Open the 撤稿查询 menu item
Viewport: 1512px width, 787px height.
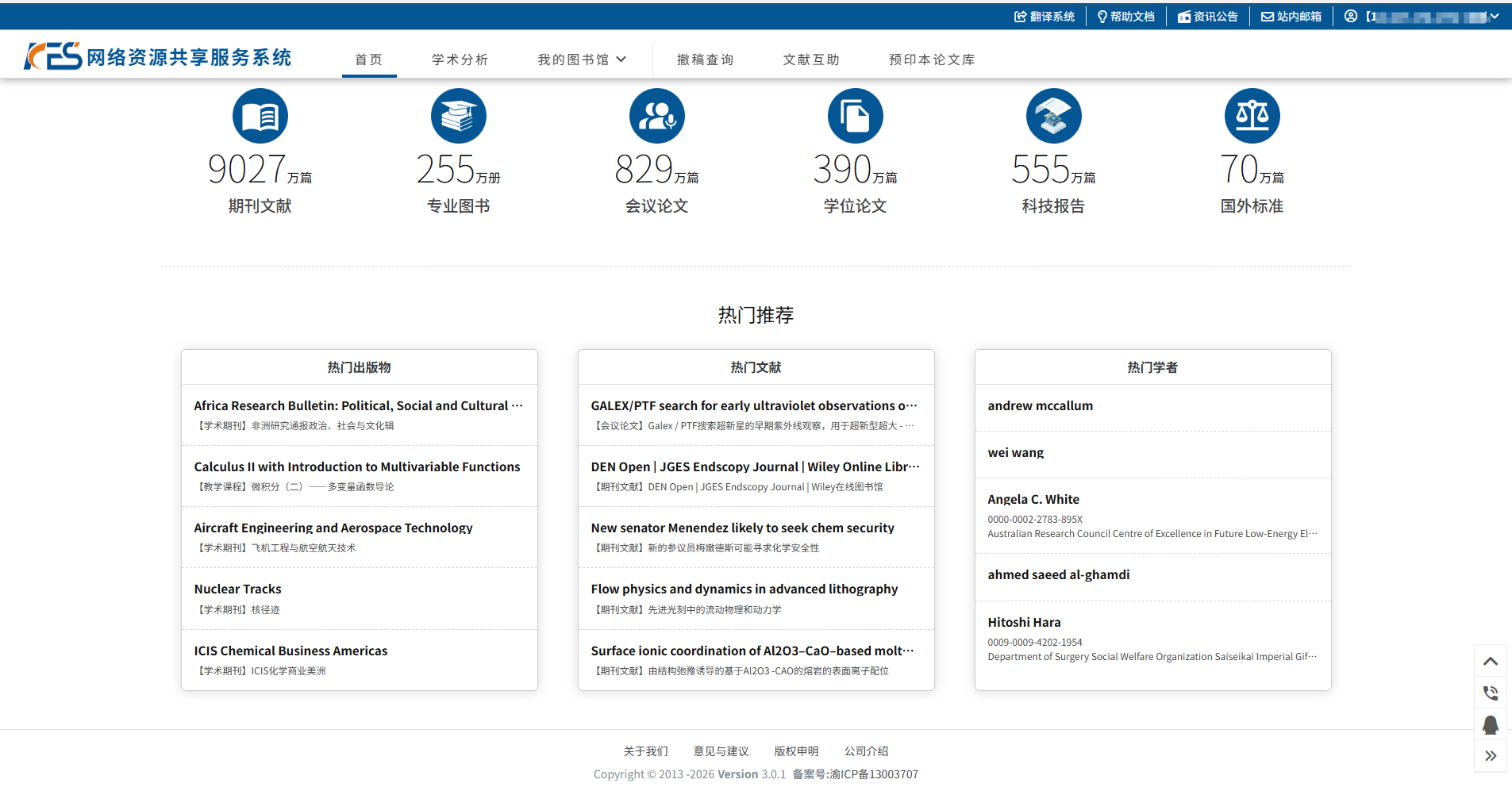[x=706, y=60]
